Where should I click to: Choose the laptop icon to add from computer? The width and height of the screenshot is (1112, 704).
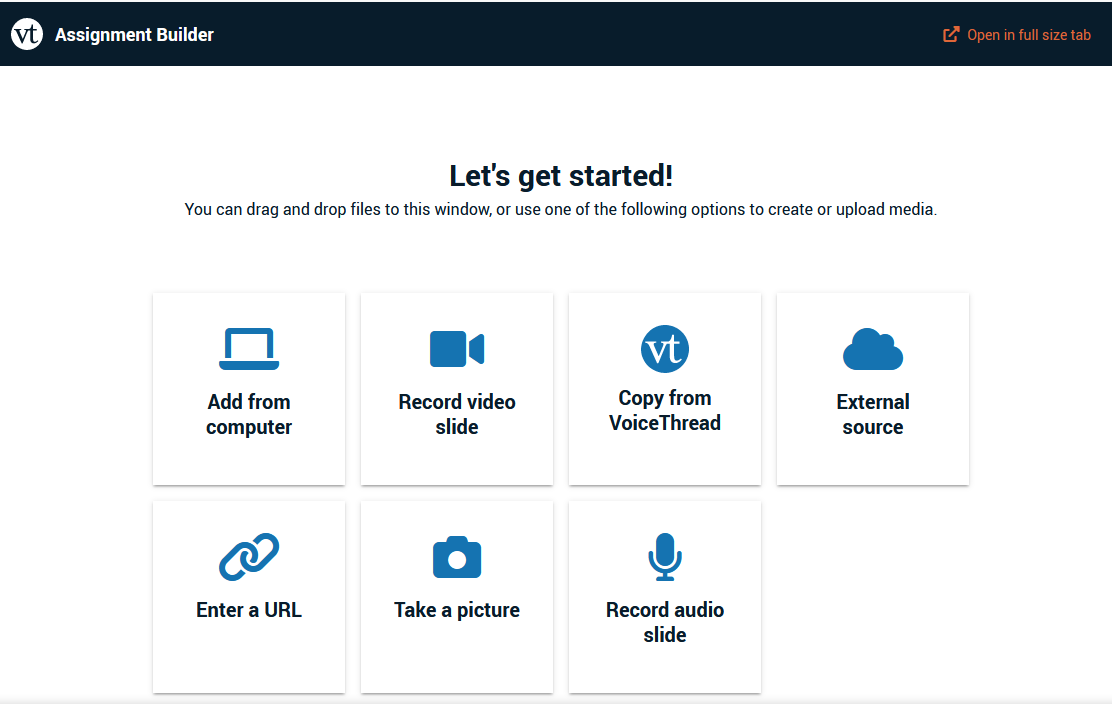click(x=249, y=349)
